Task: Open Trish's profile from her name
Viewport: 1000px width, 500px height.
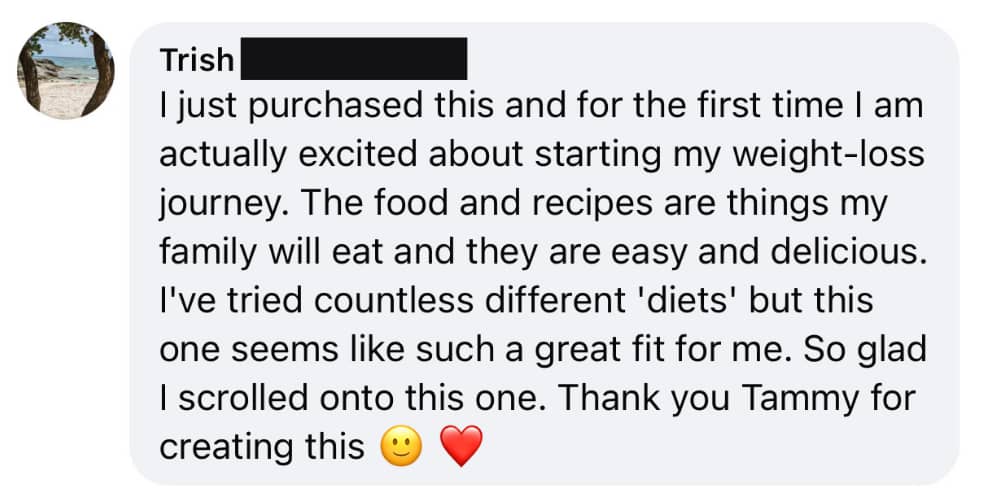Action: (197, 61)
